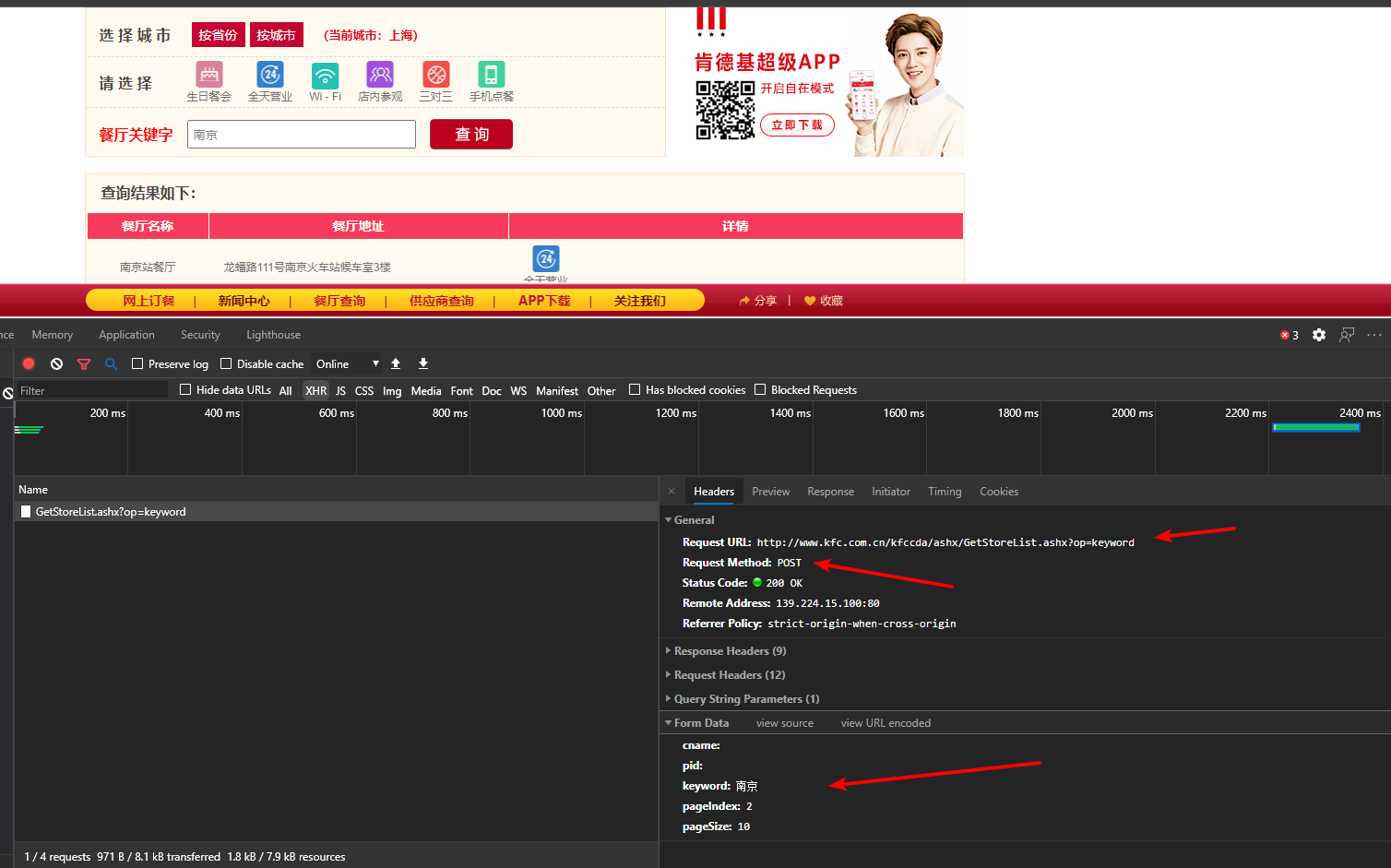1391x868 pixels.
Task: Expand Query String Parameters section
Action: (x=743, y=699)
